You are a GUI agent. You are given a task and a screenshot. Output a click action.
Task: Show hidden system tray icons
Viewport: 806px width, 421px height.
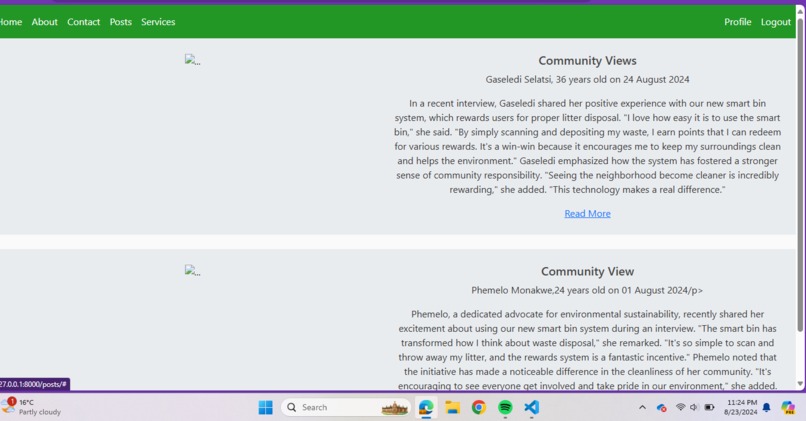click(643, 408)
